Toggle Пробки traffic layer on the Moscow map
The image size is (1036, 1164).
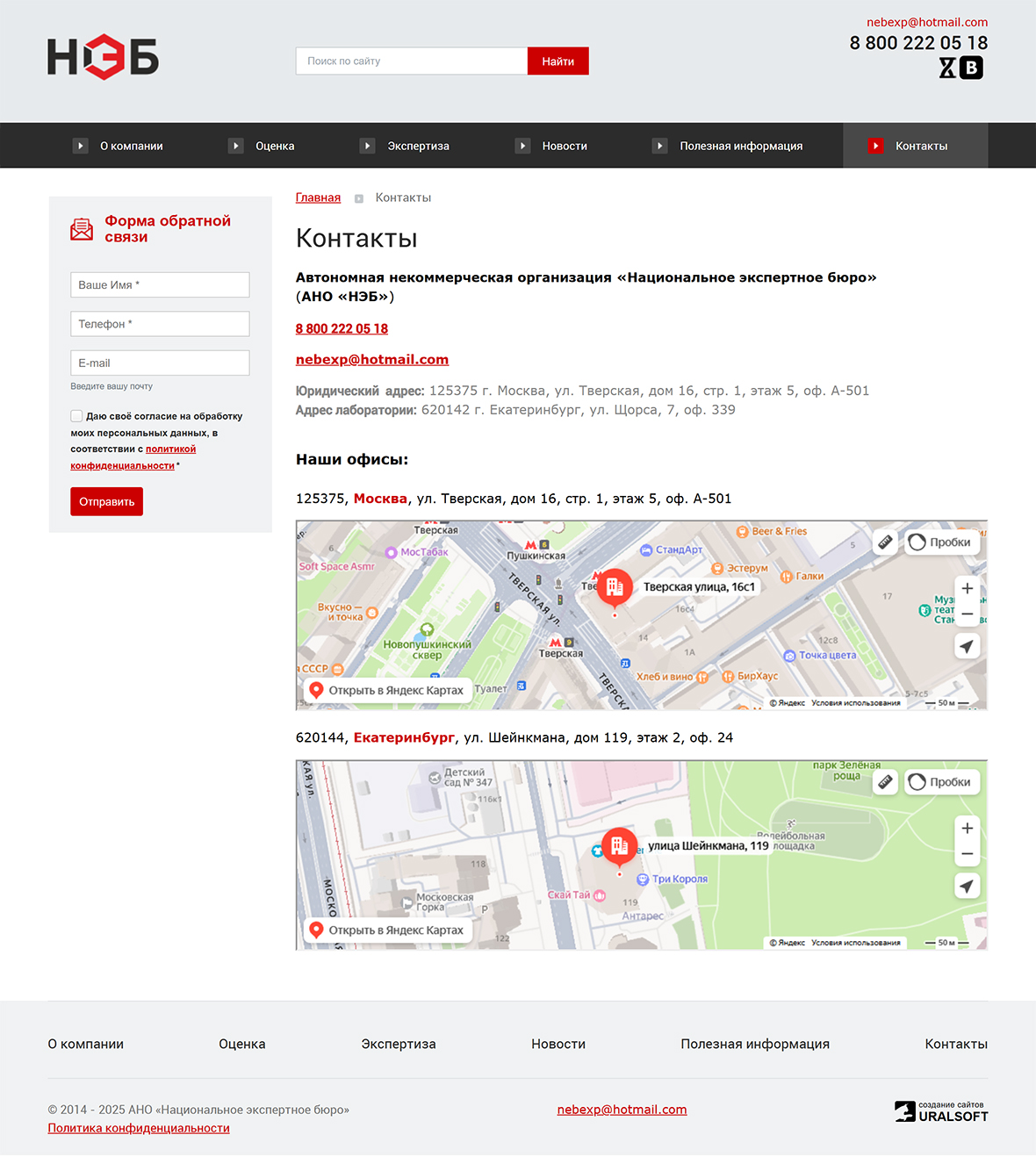pyautogui.click(x=940, y=542)
